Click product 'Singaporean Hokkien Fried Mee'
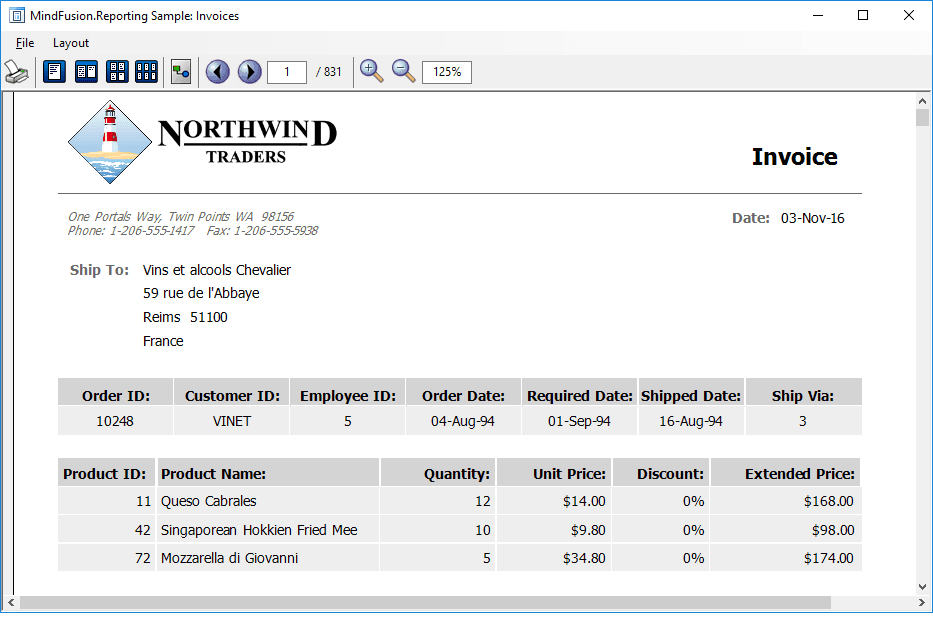Screen dimensions: 933x632 259,530
